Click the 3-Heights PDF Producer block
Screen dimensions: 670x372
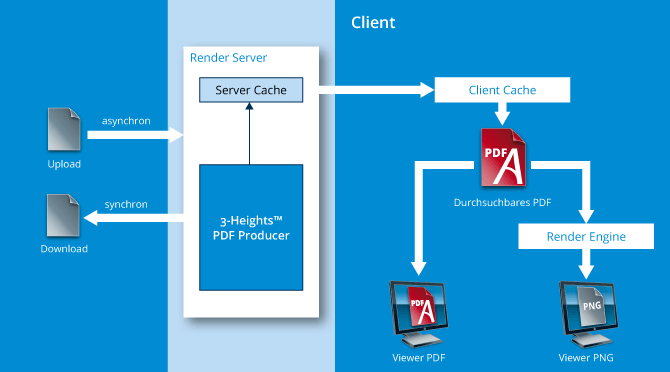[251, 228]
